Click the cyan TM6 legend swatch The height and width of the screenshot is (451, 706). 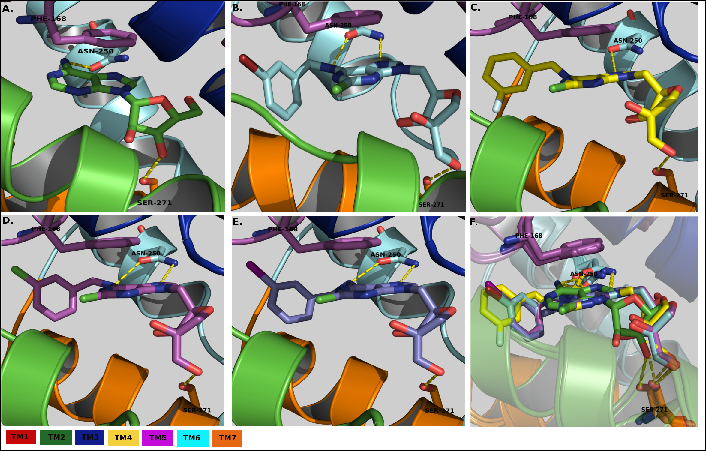pyautogui.click(x=192, y=438)
